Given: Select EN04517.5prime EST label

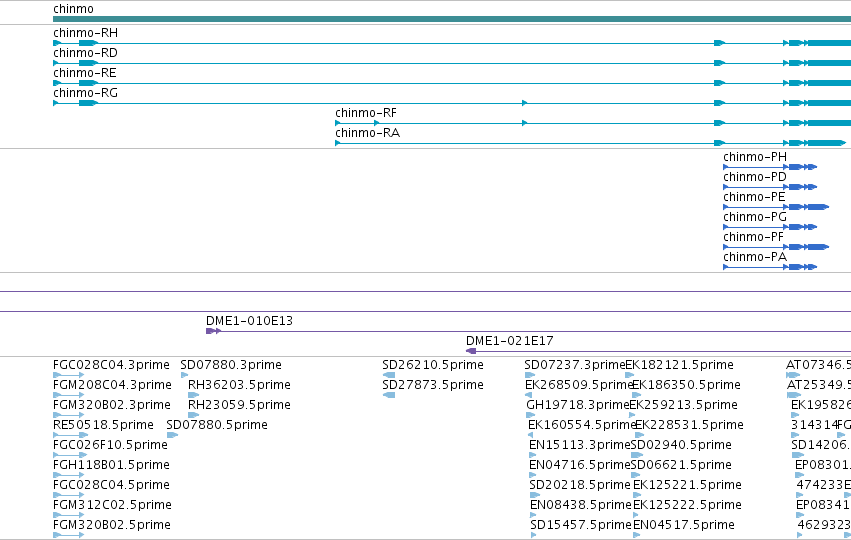Looking at the screenshot, I should point(684,525).
